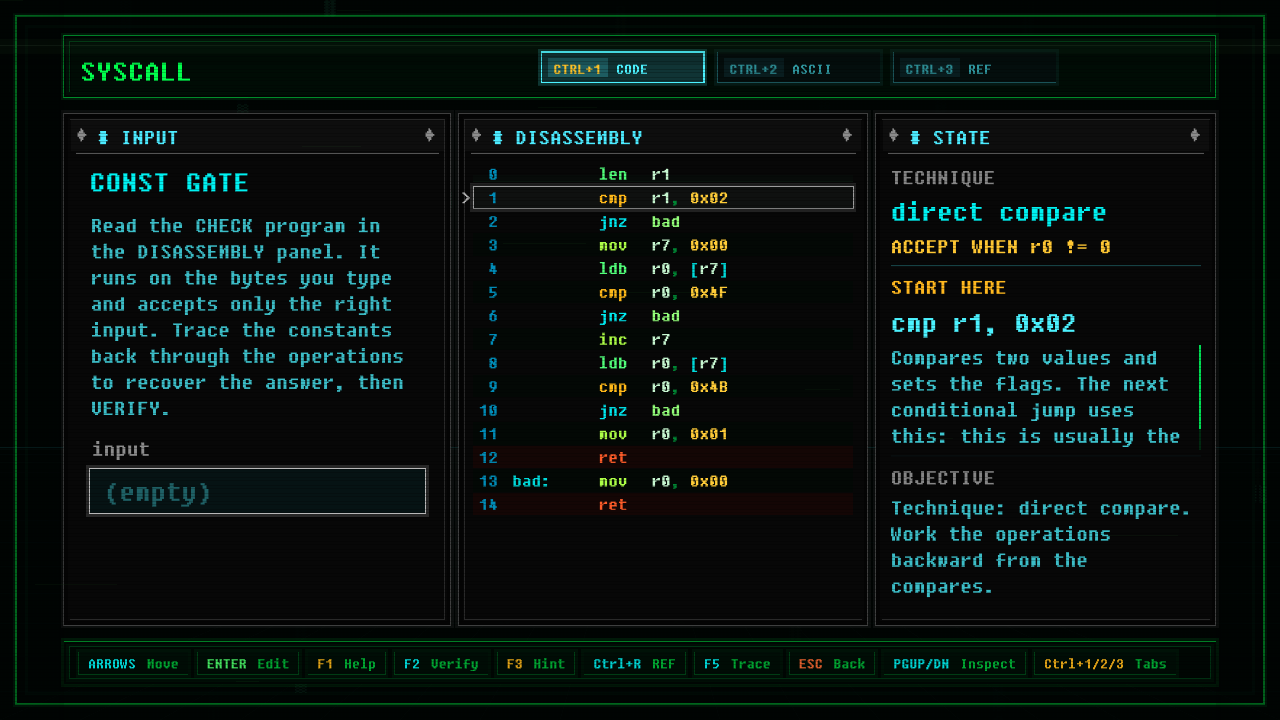Click diamond icon at right of INPUT panel
Viewport: 1280px width, 720px height.
tap(429, 136)
